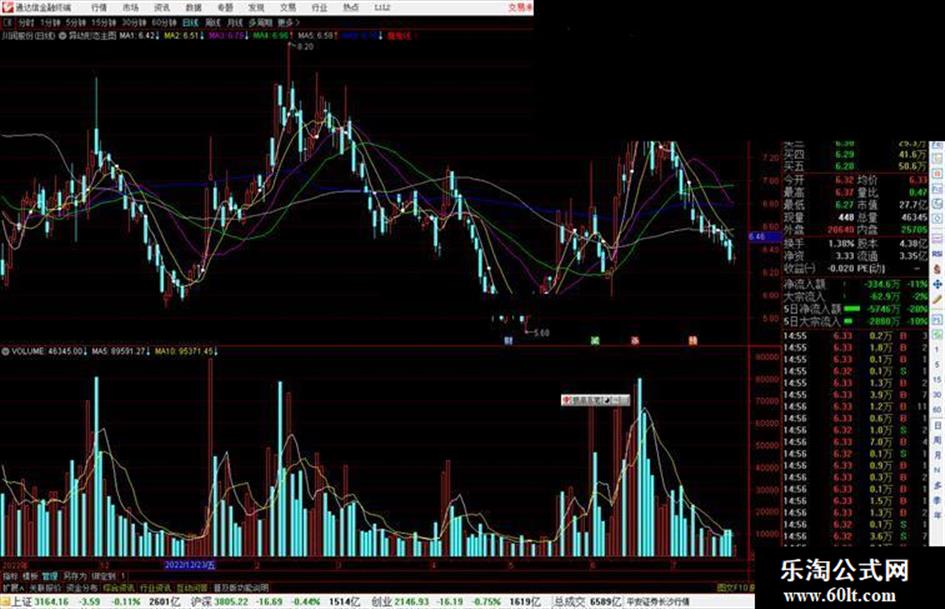The image size is (945, 609).
Task: Click the 15-minute shortcut in right sidebar
Action: [x=937, y=380]
